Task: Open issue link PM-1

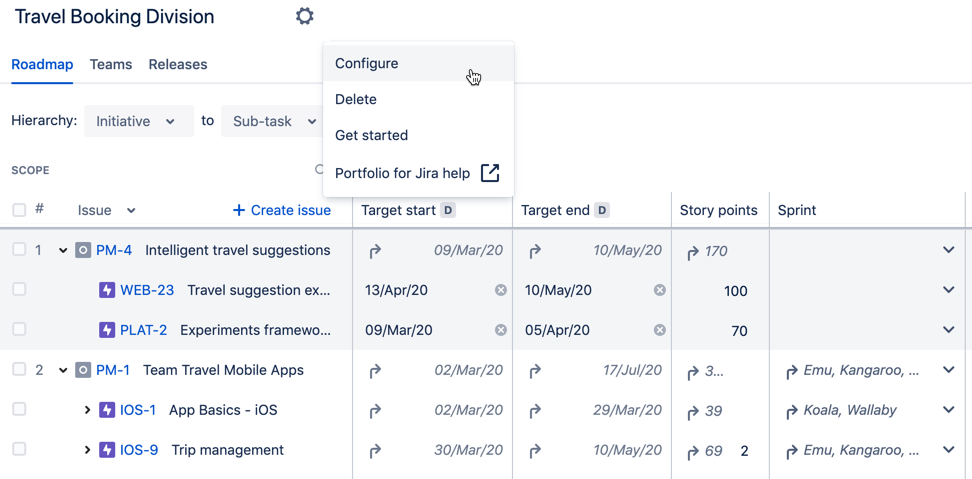Action: tap(113, 371)
